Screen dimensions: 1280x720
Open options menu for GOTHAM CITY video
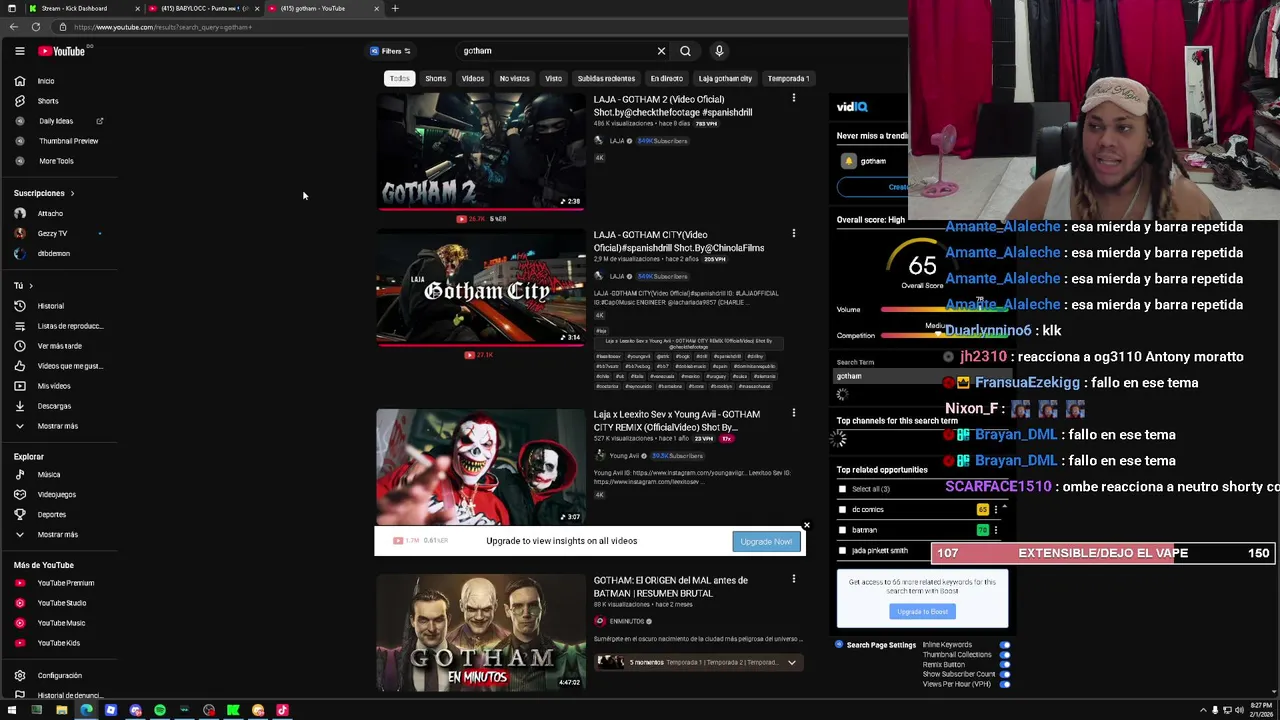pos(794,234)
